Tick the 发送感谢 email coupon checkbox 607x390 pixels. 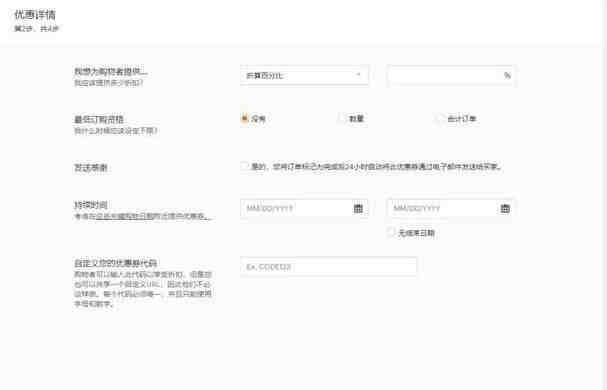(244, 167)
